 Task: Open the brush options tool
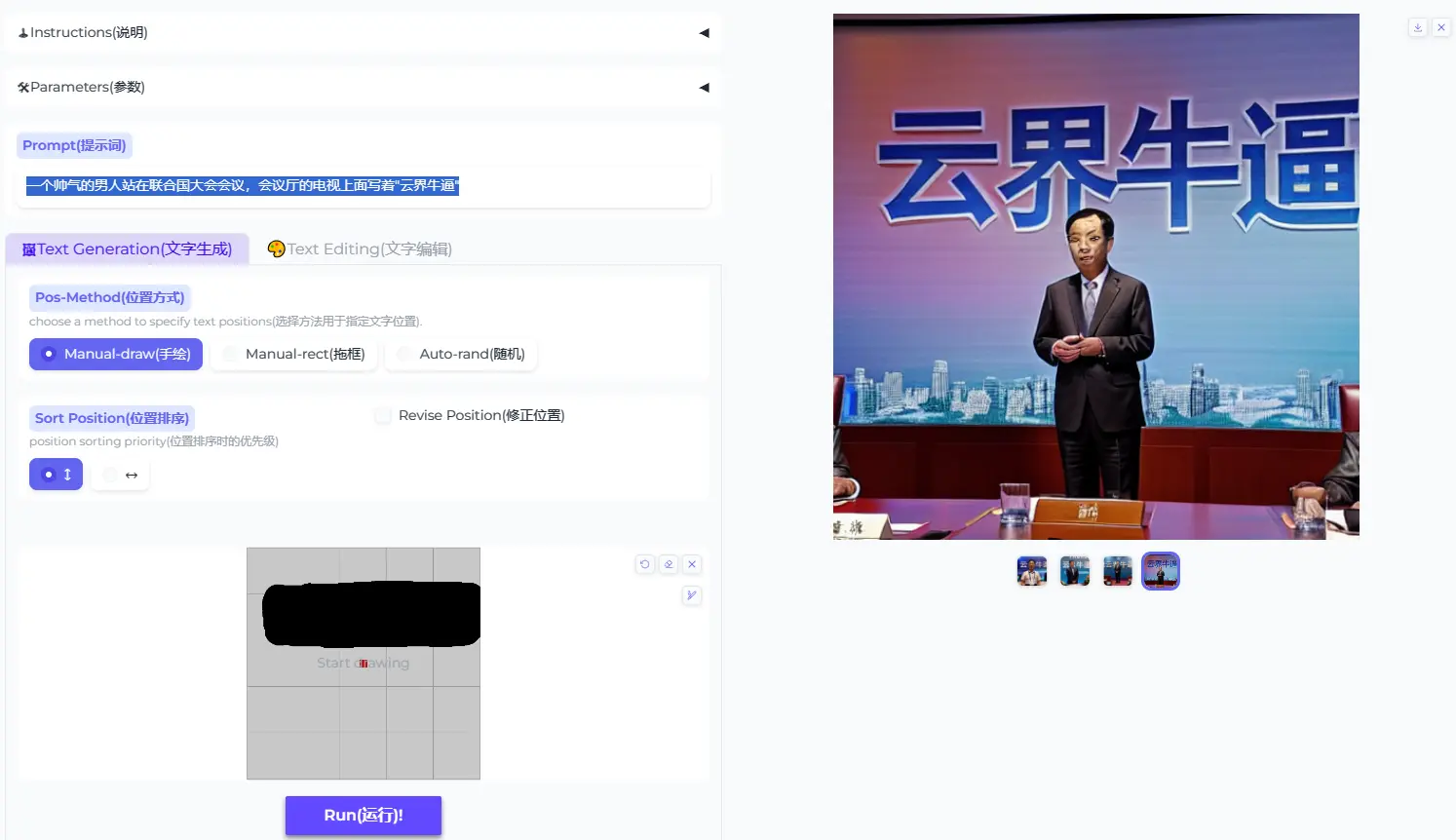point(692,595)
